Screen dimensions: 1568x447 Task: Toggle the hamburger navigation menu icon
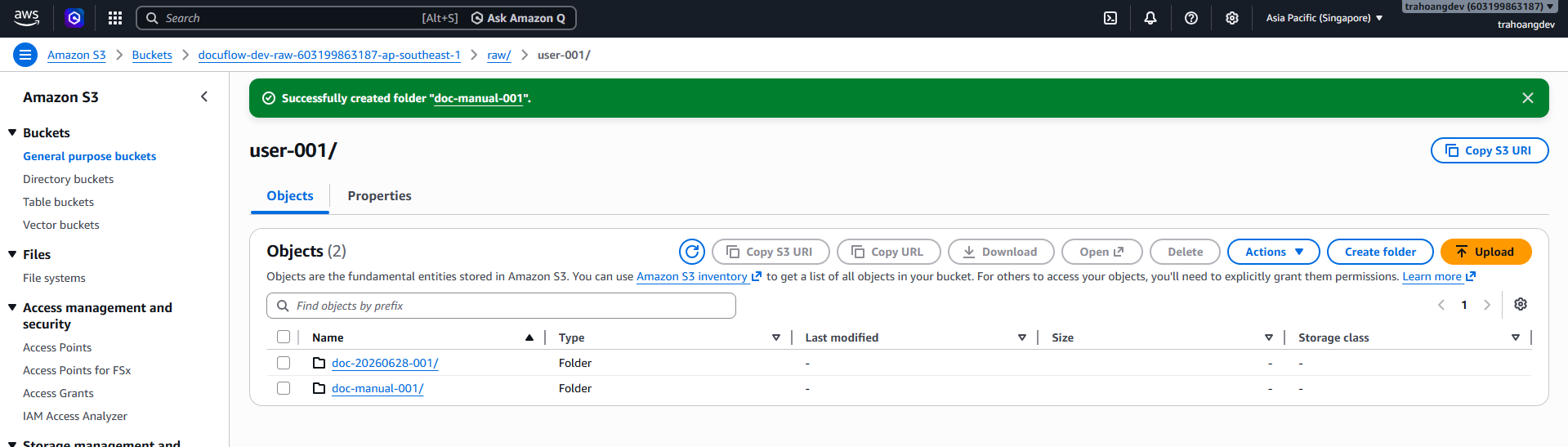(x=25, y=55)
